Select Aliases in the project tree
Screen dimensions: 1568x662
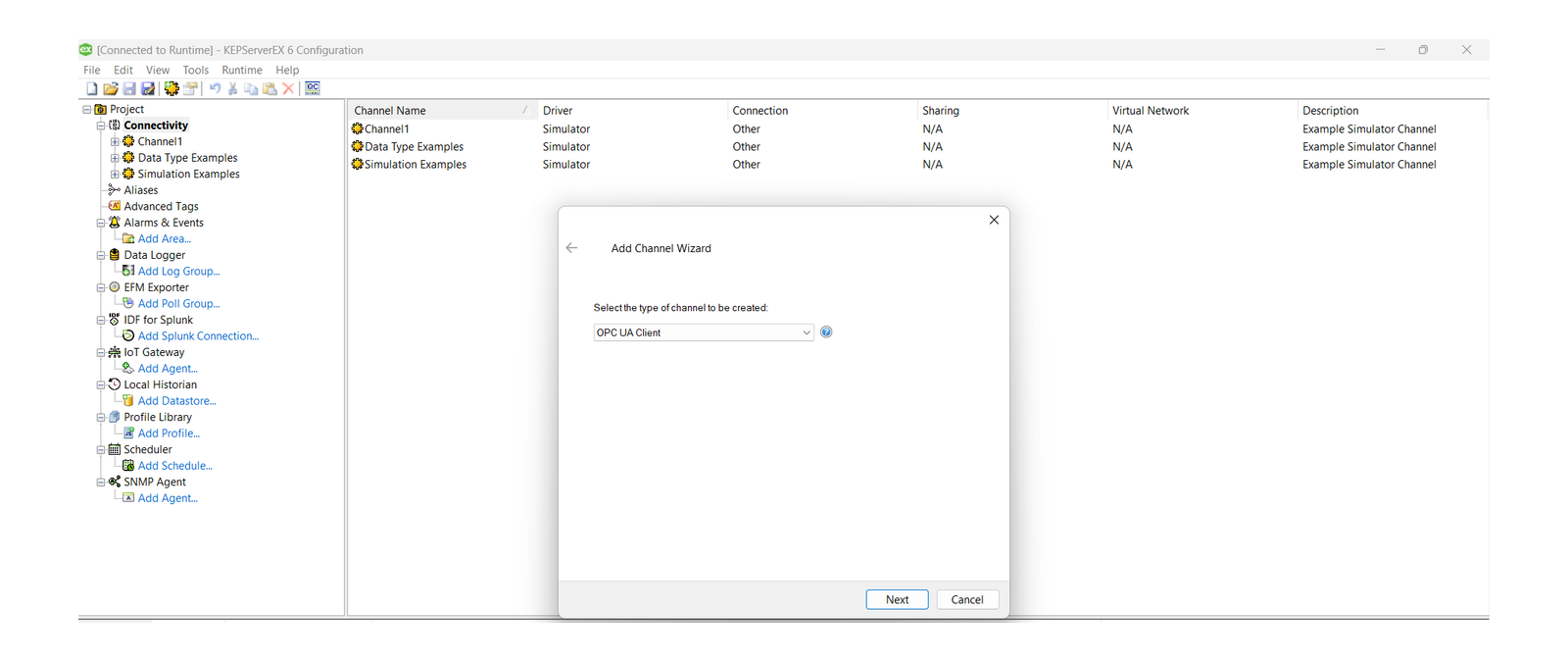click(141, 190)
